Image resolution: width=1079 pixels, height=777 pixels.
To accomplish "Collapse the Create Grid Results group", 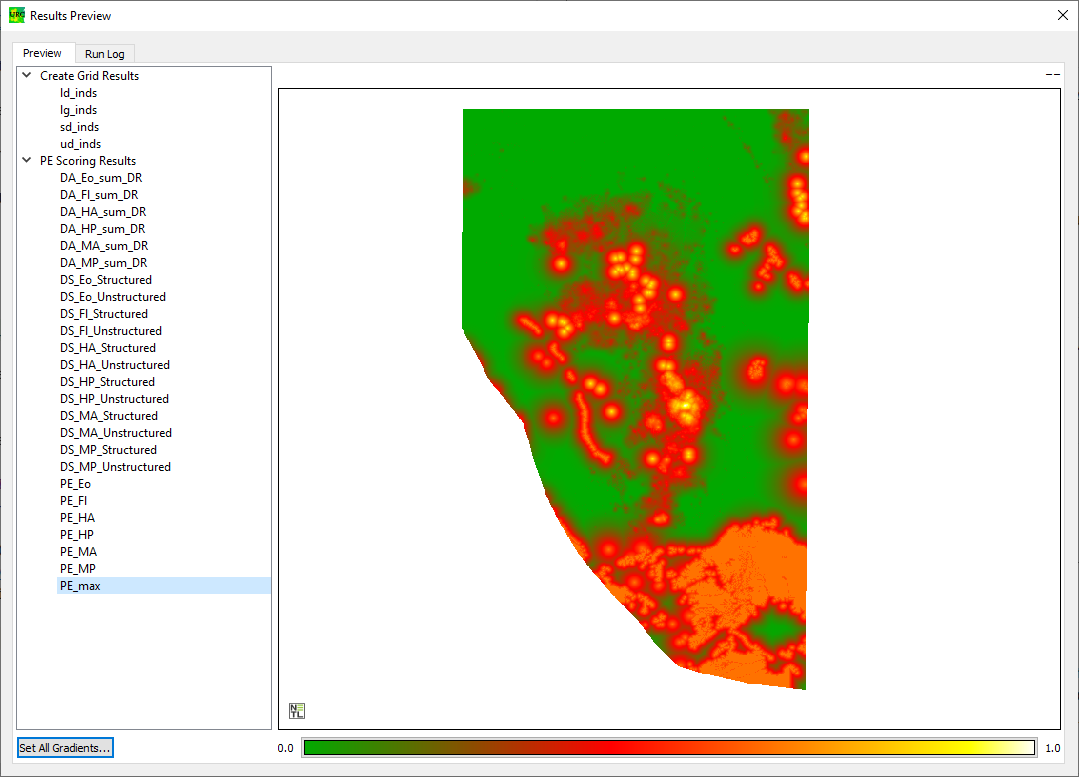I will click(27, 75).
